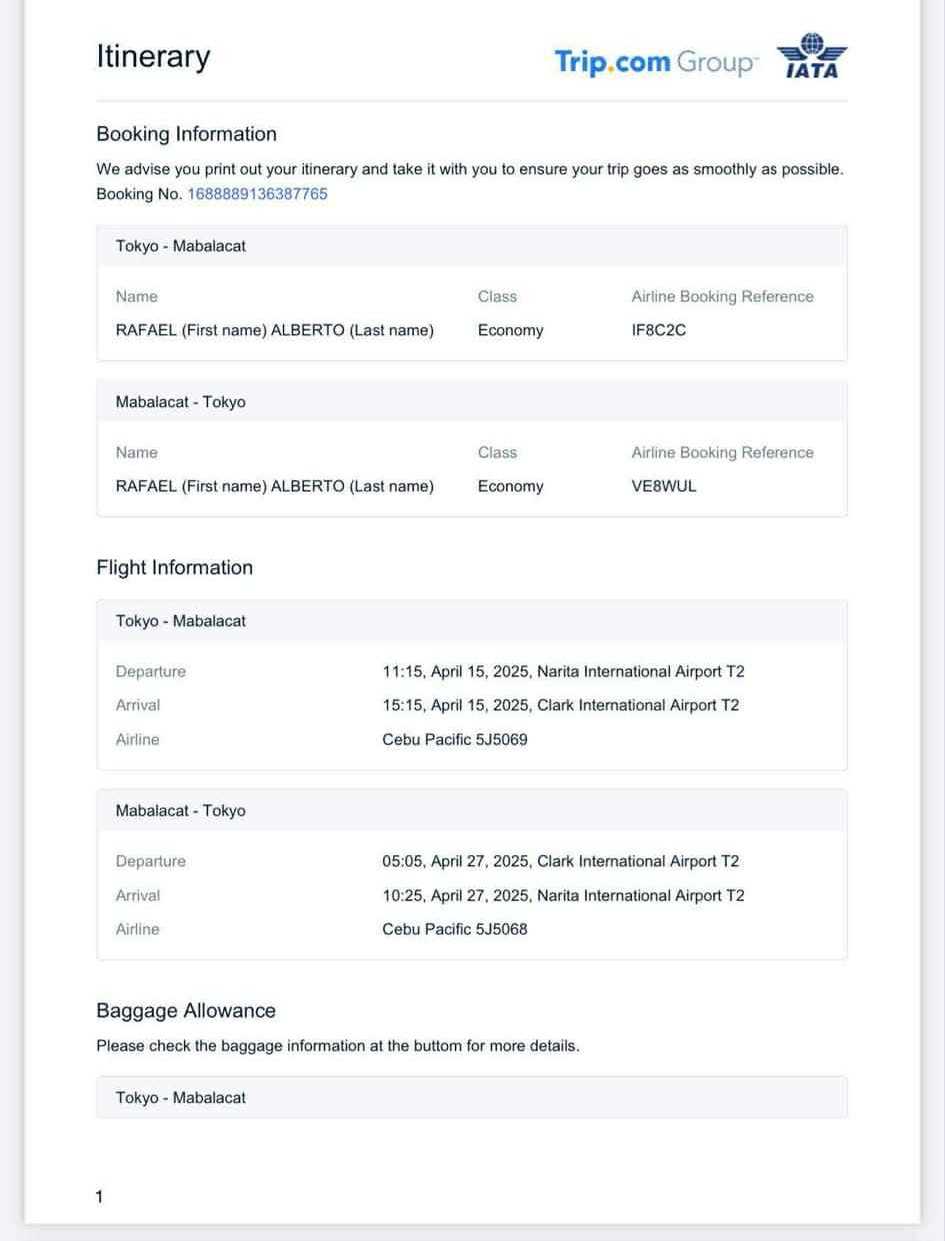The height and width of the screenshot is (1241, 945).
Task: Click the Flight Information heading
Action: [x=174, y=568]
